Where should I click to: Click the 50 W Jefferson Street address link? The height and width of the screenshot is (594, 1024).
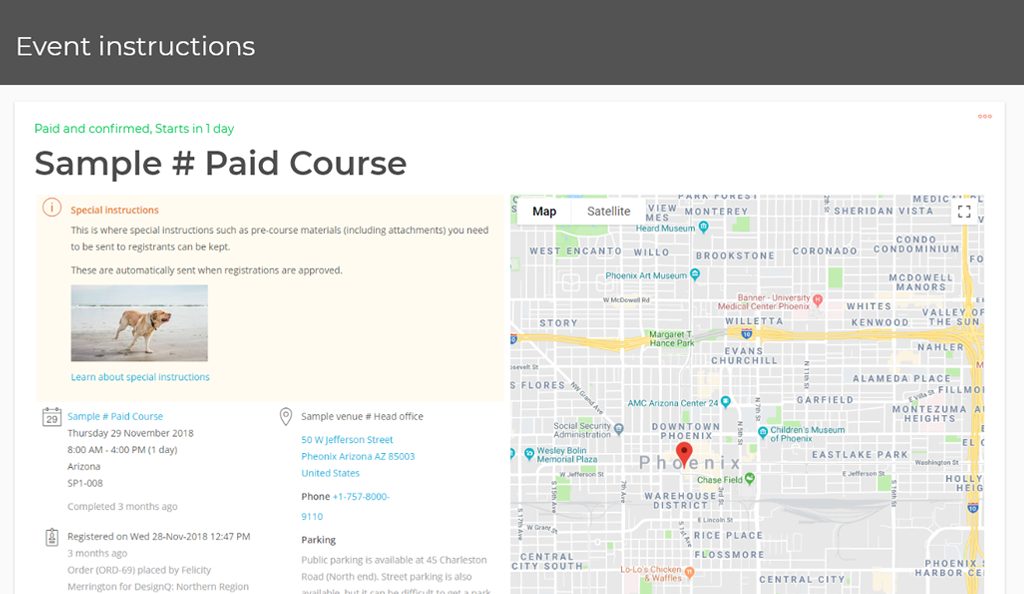click(347, 440)
